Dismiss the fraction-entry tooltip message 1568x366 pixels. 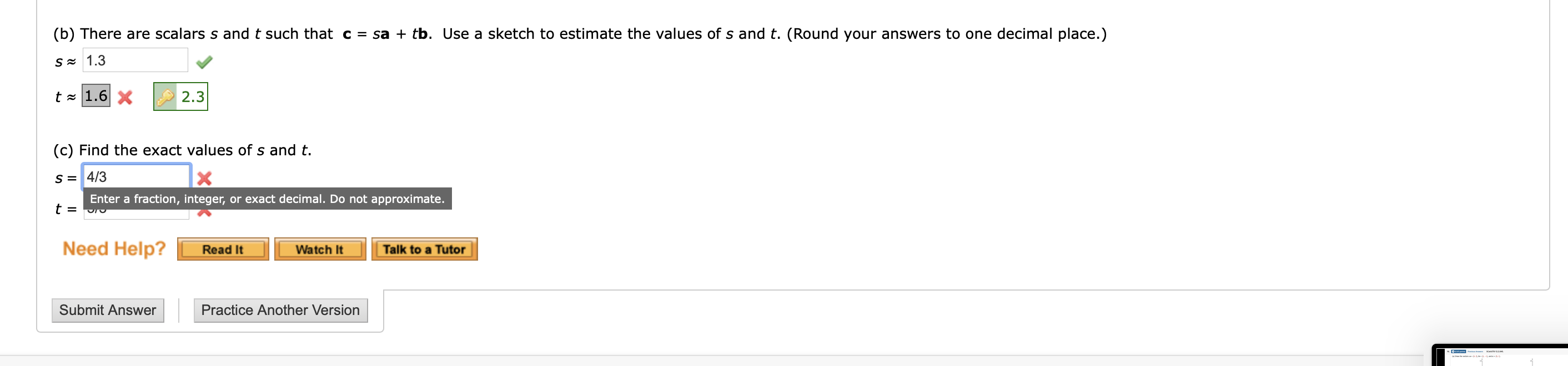point(268,199)
